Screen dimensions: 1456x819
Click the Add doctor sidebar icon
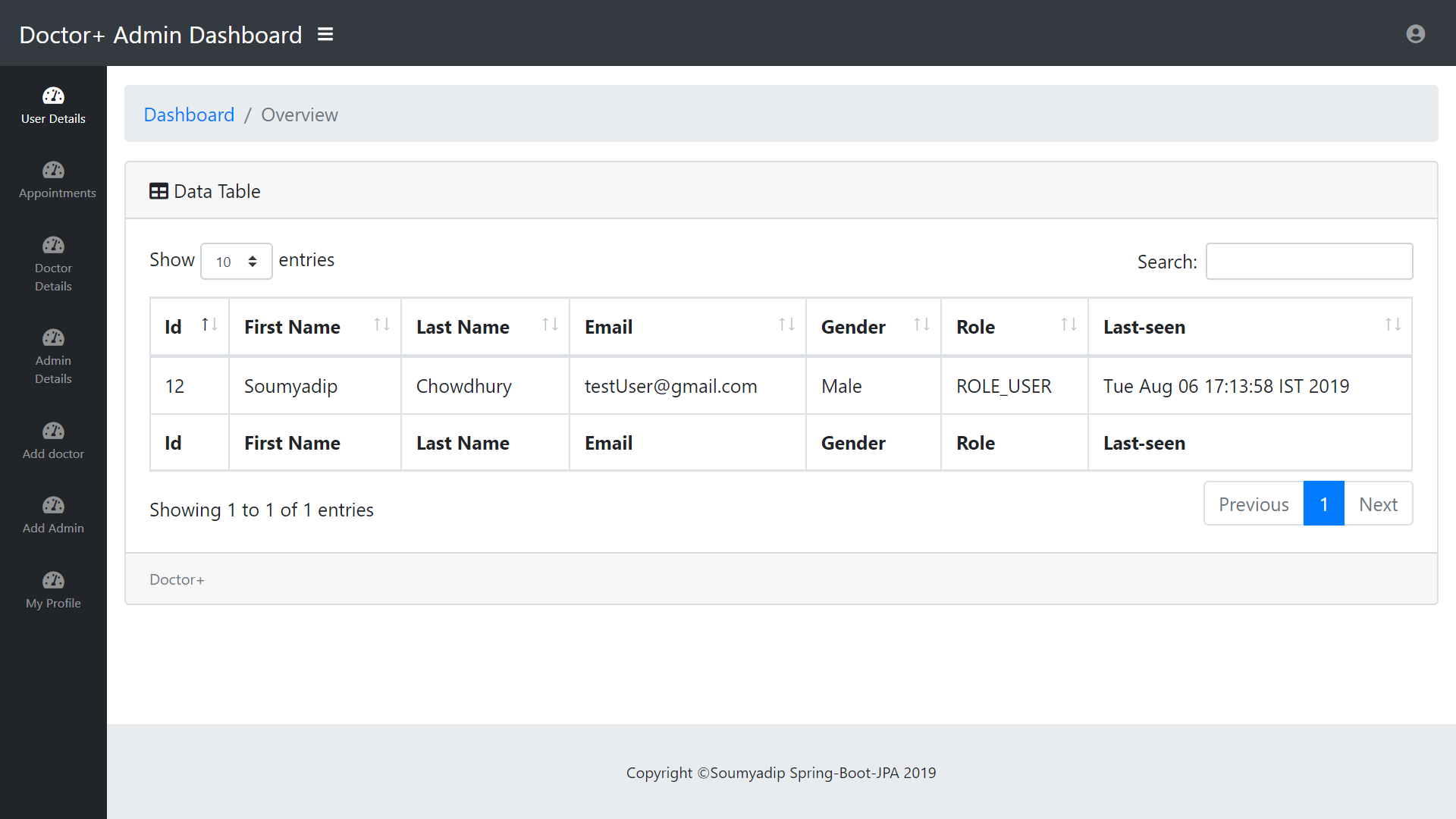(x=53, y=431)
